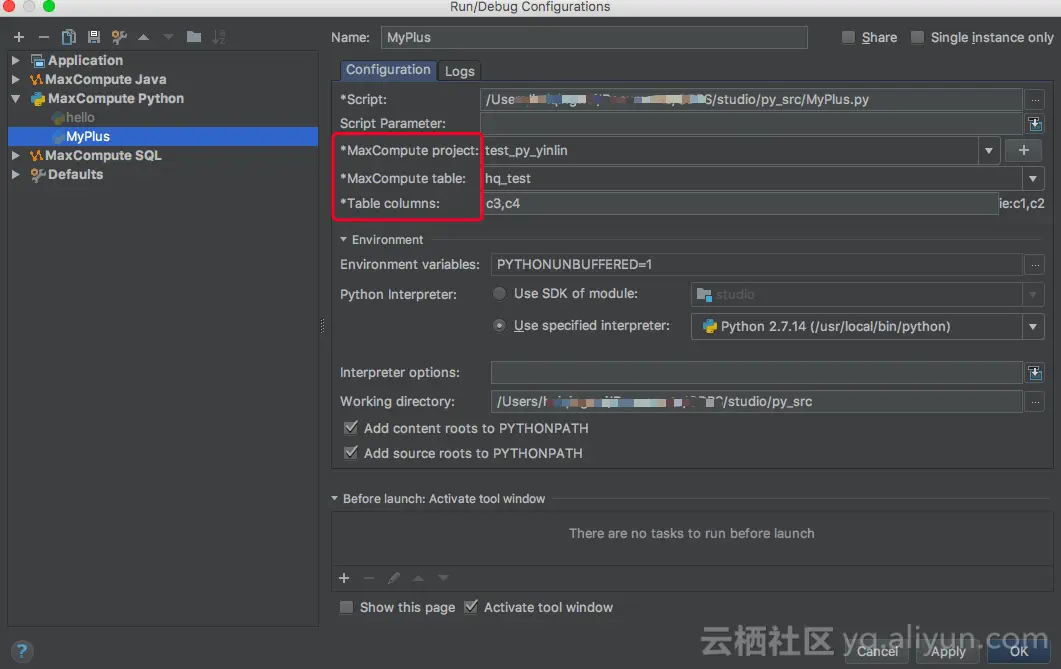Viewport: 1061px width, 669px height.
Task: Select hello configuration in tree
Action: point(81,117)
